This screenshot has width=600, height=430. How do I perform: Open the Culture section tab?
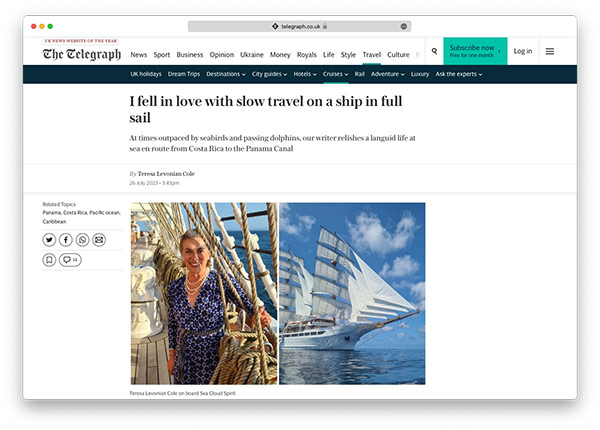398,55
